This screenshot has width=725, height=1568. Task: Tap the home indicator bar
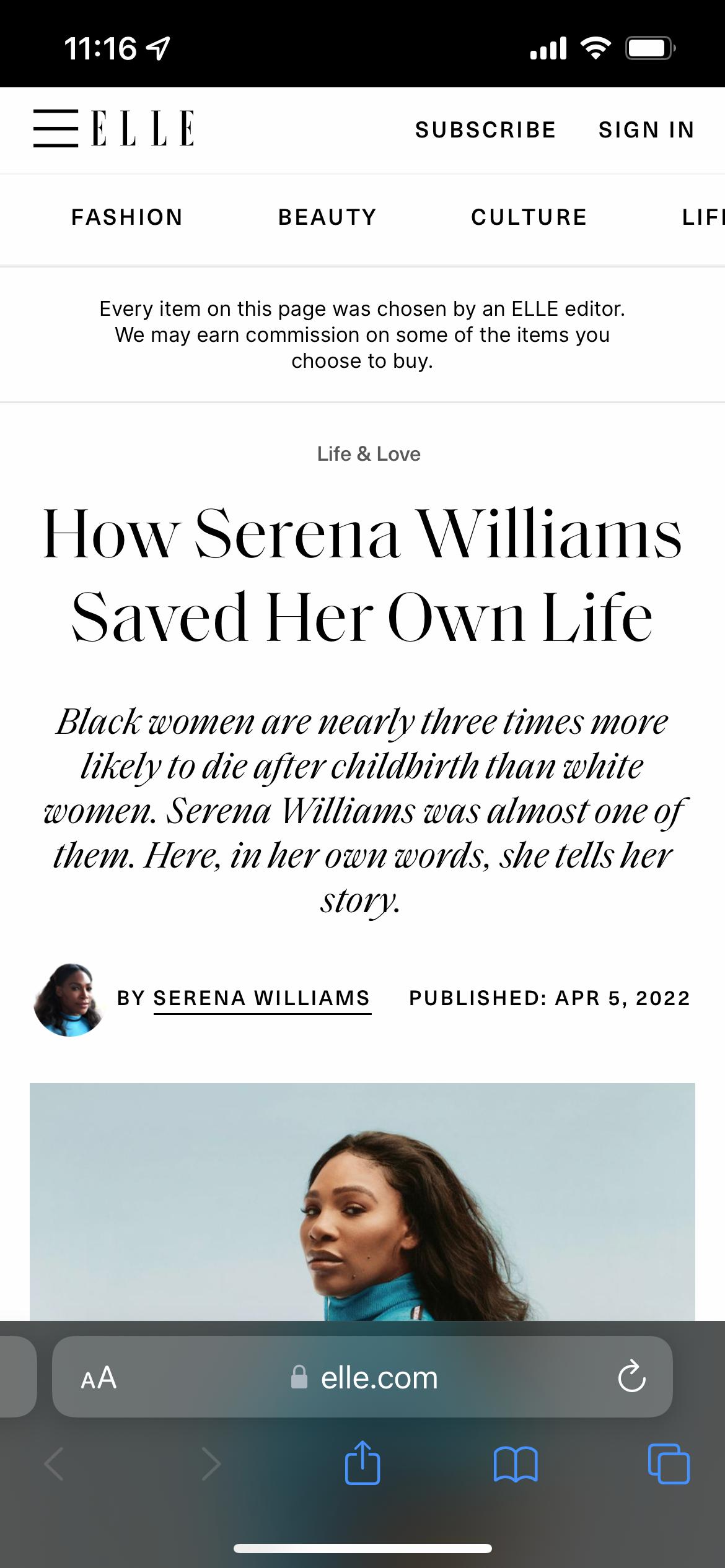[362, 1549]
